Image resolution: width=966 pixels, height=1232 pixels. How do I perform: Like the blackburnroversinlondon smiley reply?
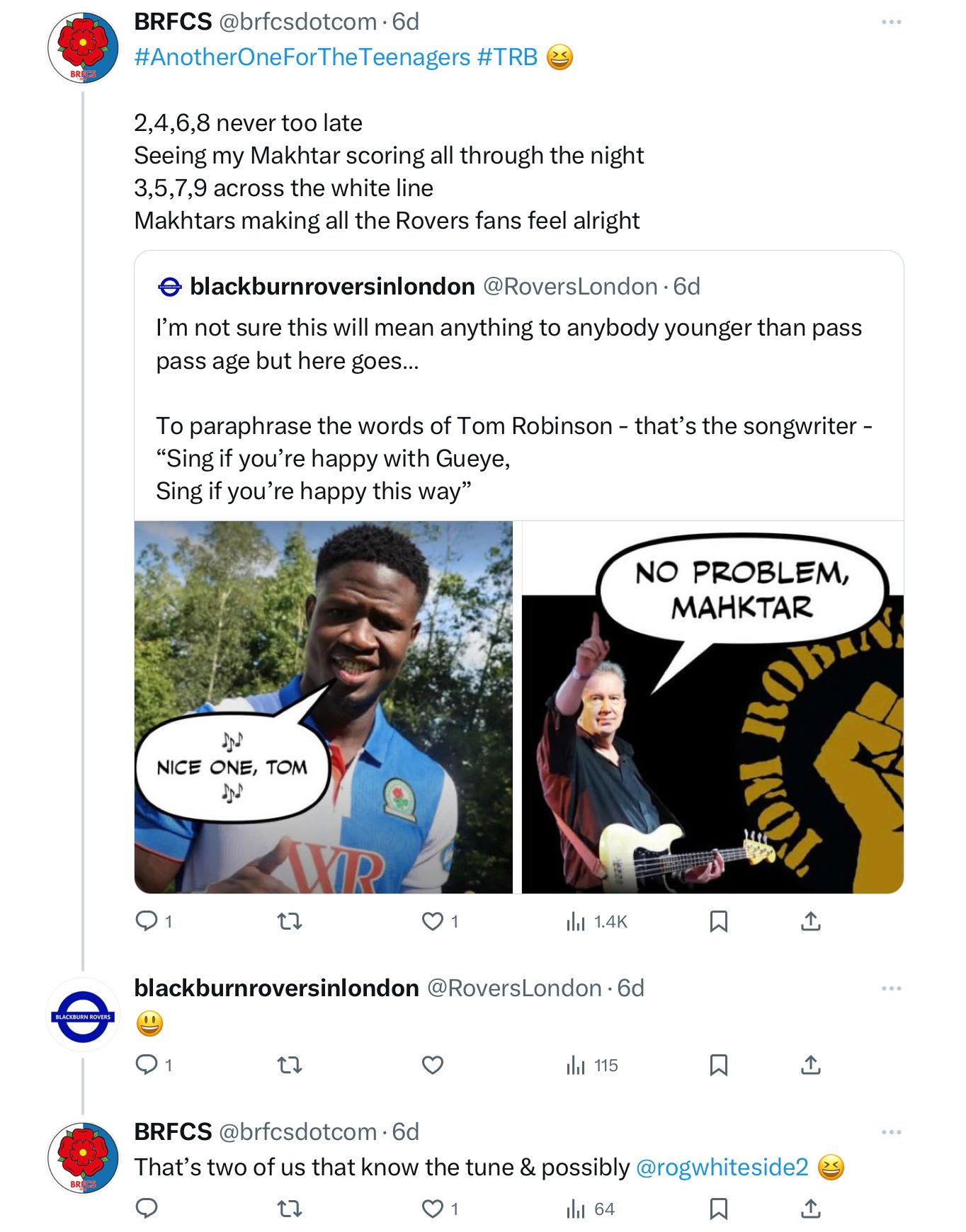pos(433,1065)
